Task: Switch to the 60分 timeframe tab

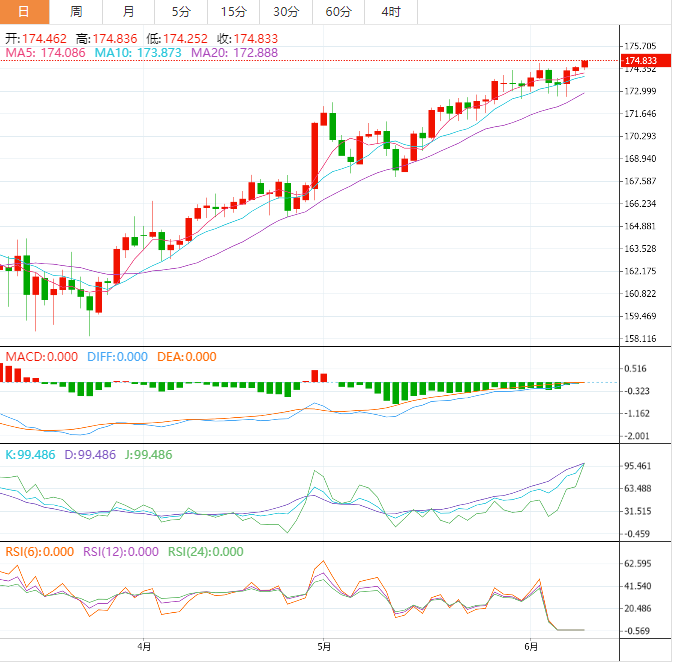Action: coord(338,12)
